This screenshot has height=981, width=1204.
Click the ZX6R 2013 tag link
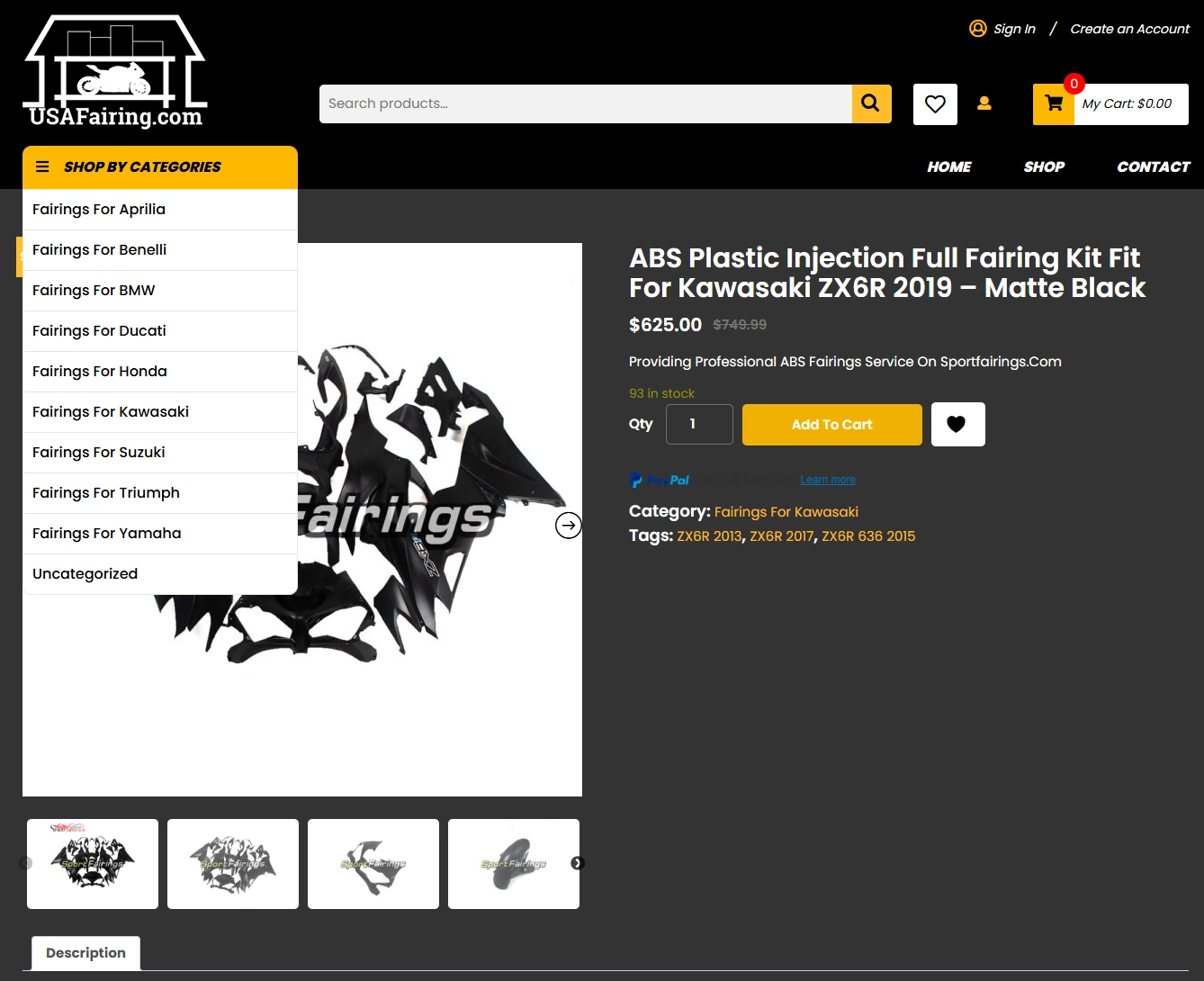coord(710,536)
